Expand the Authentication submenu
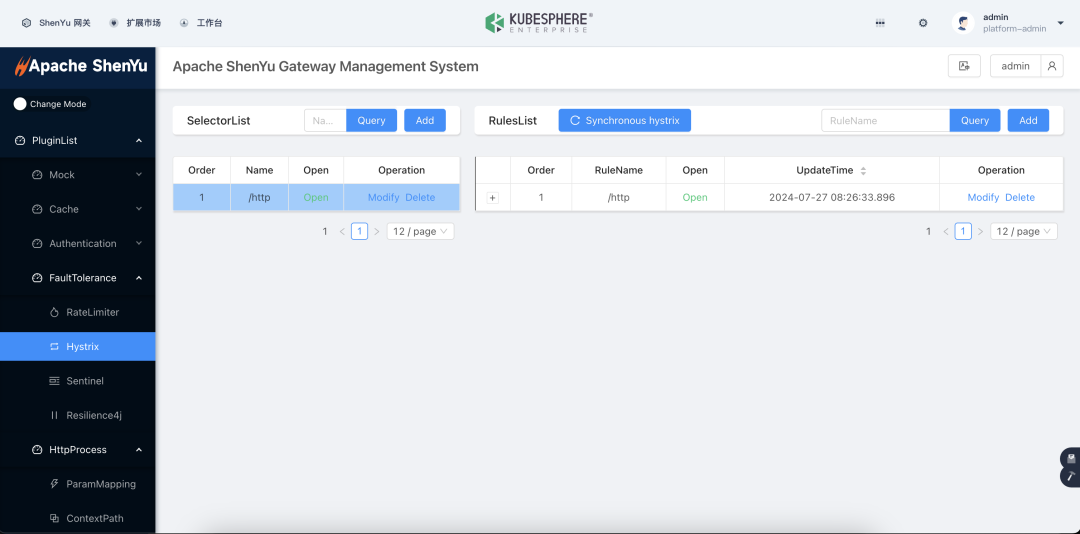Image resolution: width=1080 pixels, height=534 pixels. pos(139,244)
